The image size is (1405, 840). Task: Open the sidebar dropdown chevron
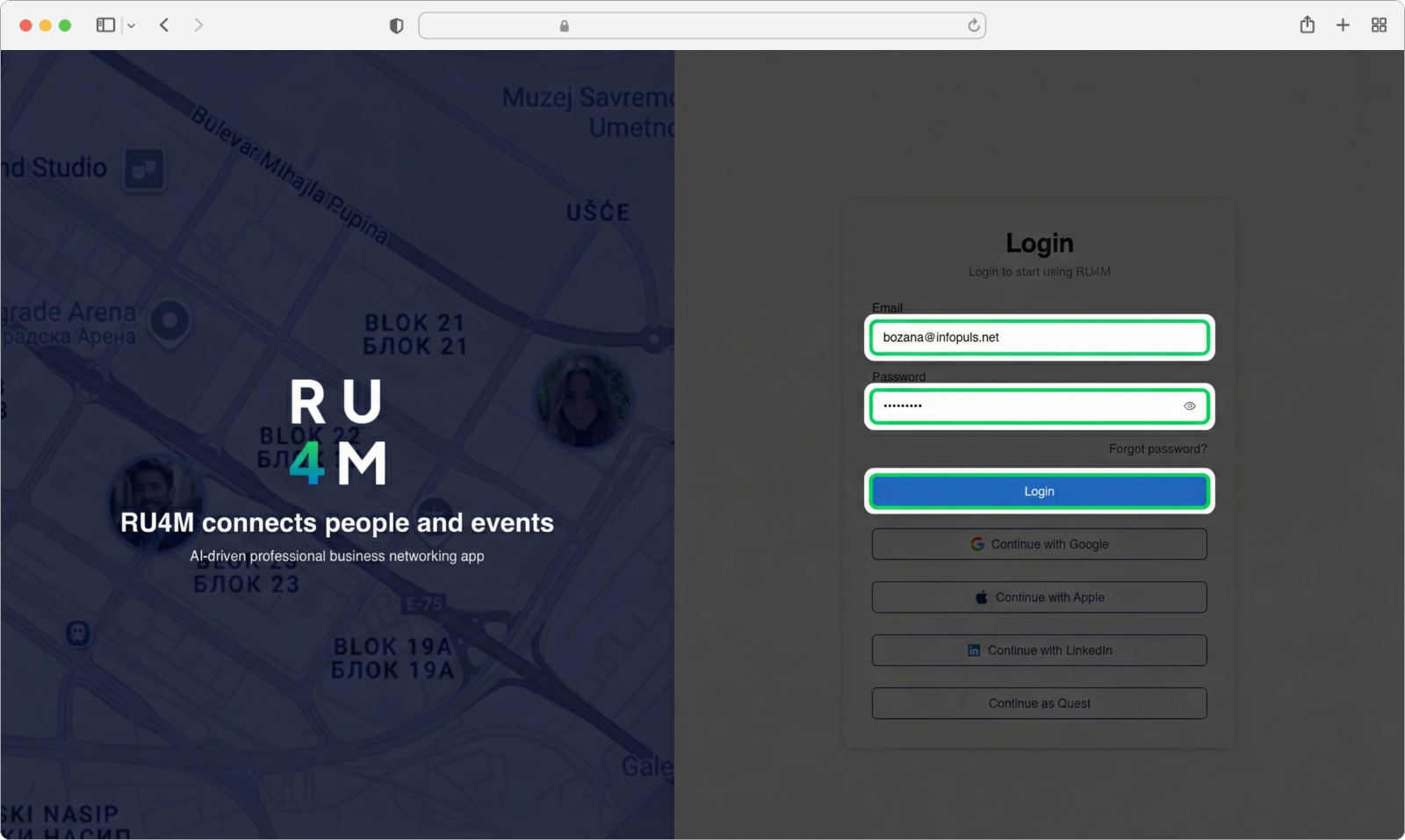click(x=132, y=26)
